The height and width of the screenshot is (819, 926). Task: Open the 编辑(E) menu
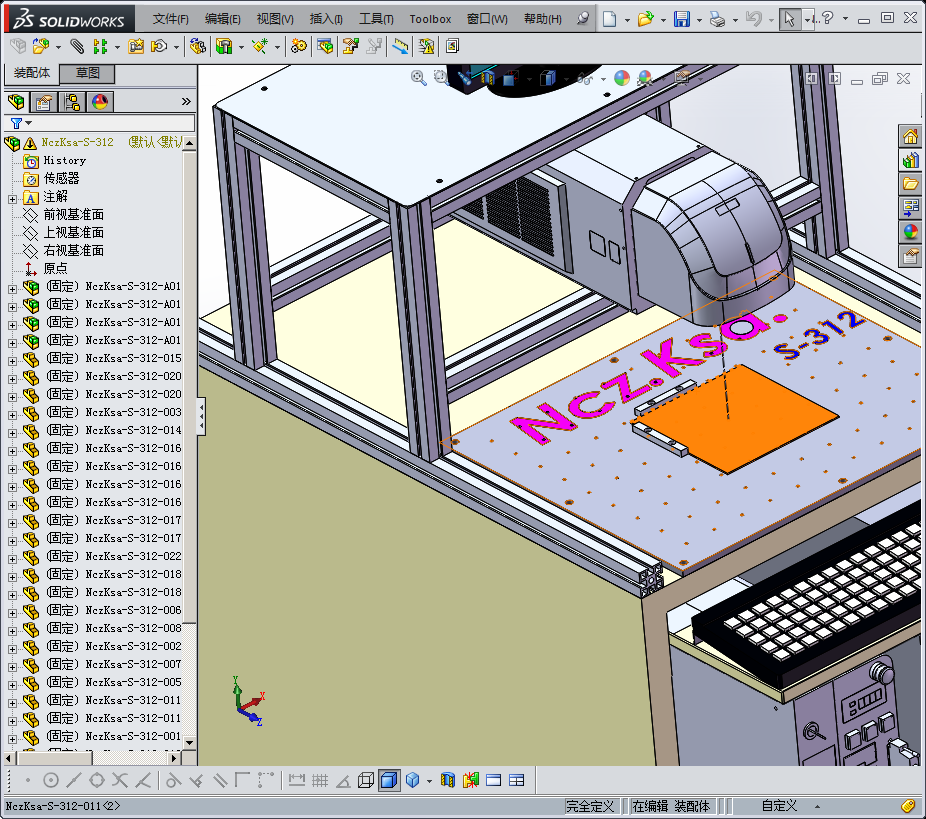222,19
